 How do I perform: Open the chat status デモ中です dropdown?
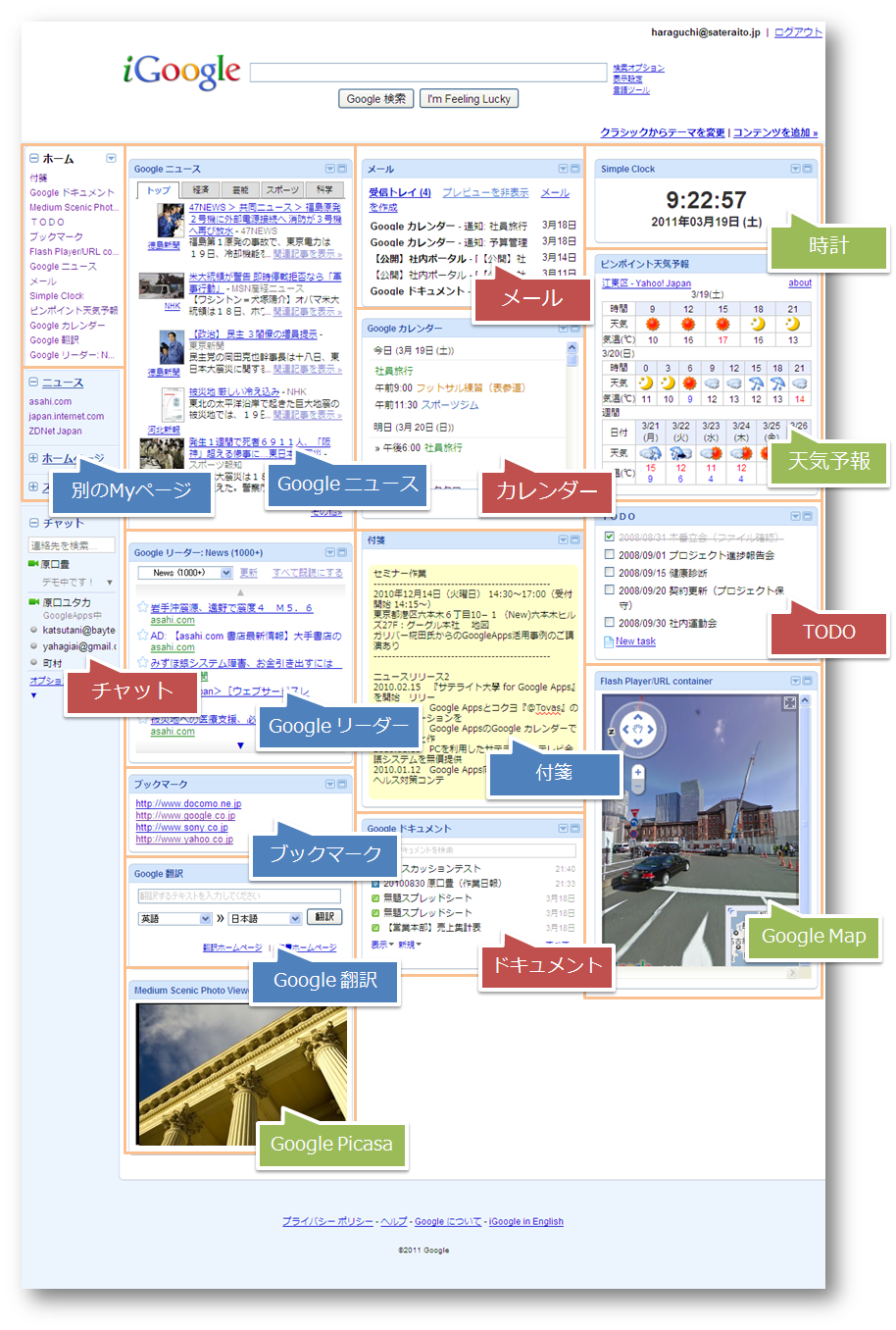[109, 583]
